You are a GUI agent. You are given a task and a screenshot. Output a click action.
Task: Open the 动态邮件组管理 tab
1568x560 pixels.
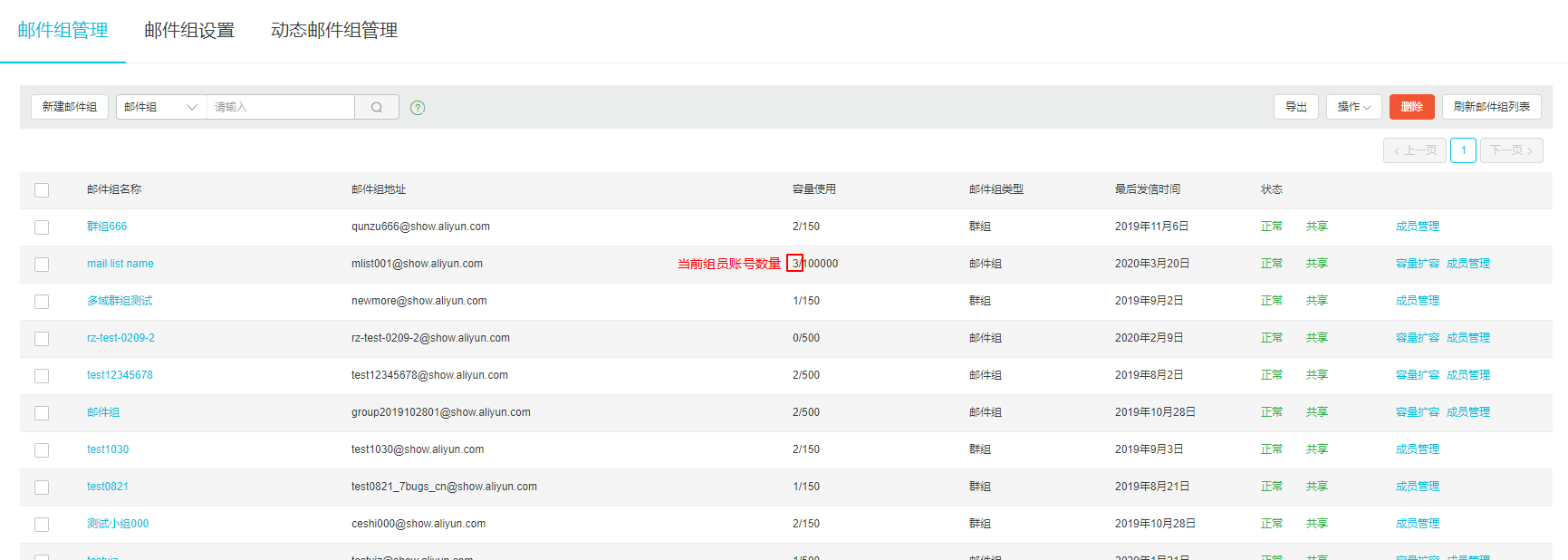334,30
